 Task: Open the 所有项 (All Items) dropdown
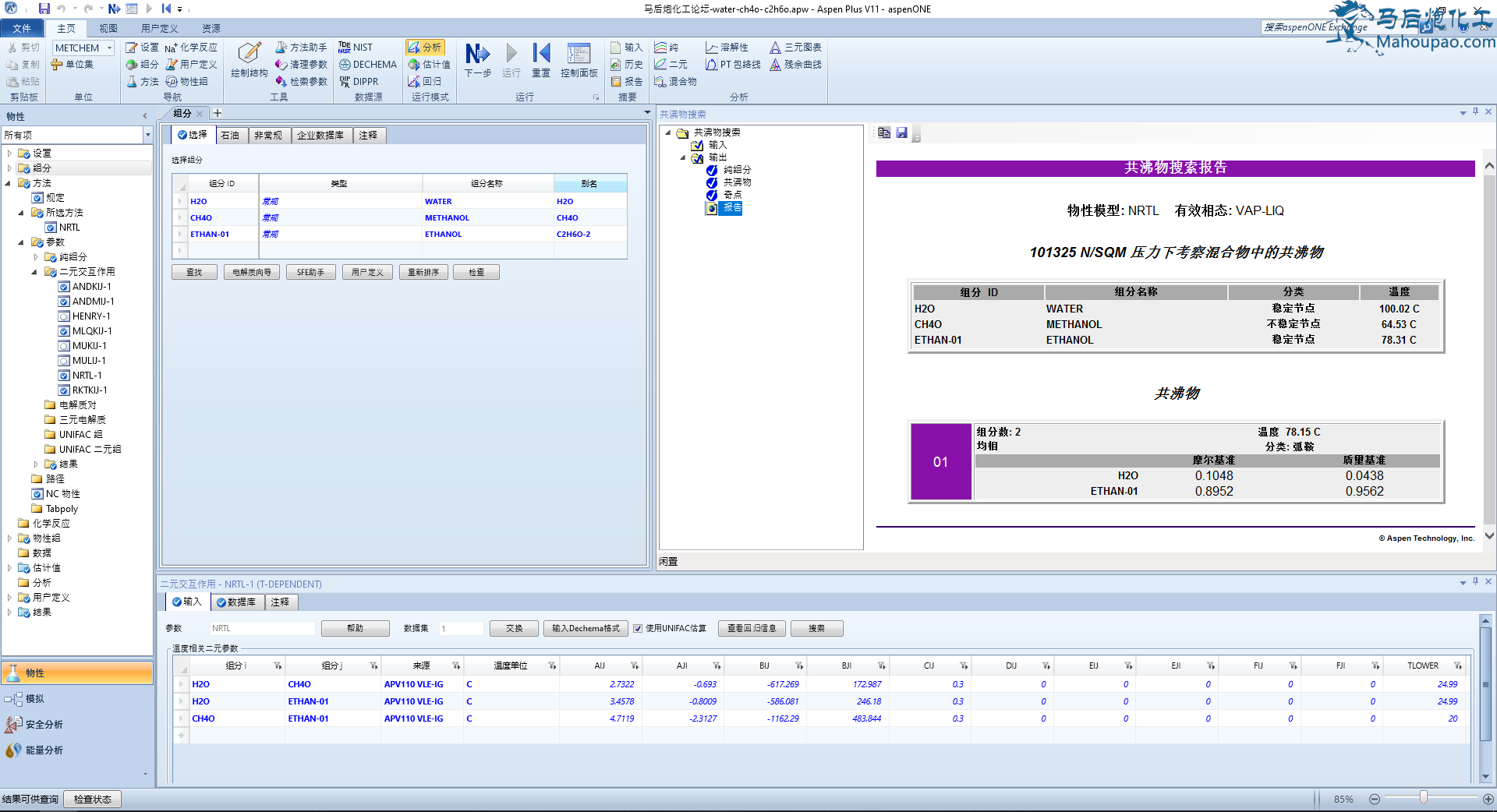coord(147,136)
